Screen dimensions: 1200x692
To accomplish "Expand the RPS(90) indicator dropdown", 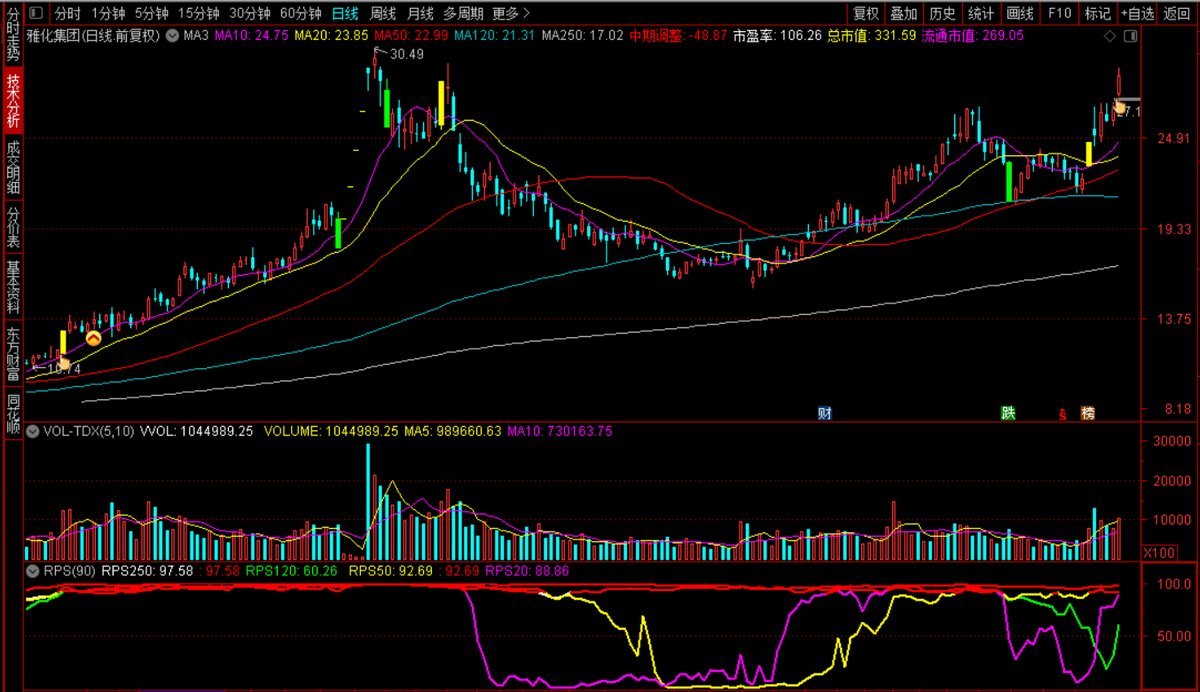I will [x=33, y=571].
